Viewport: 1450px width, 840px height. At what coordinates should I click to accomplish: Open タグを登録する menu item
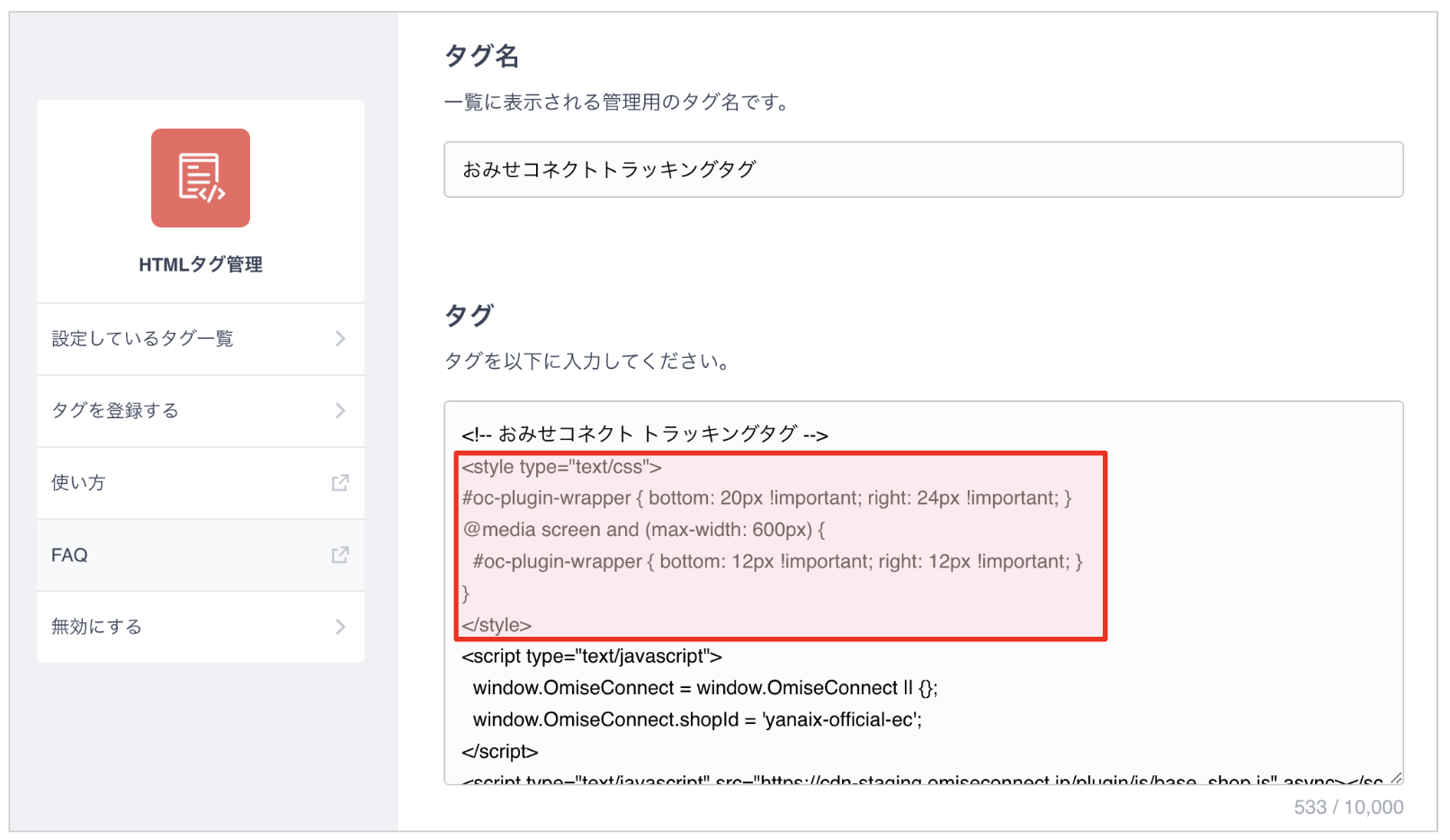click(x=201, y=410)
